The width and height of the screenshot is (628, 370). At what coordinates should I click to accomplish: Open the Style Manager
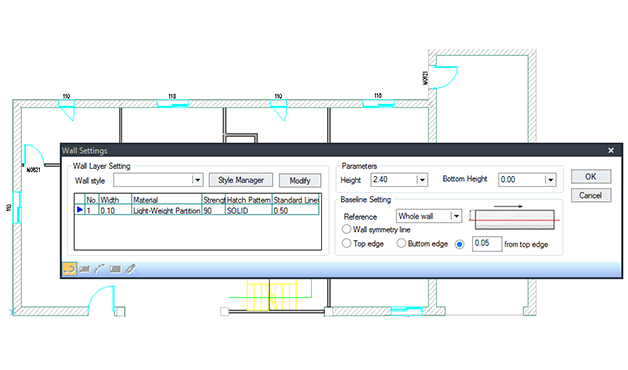coord(241,180)
